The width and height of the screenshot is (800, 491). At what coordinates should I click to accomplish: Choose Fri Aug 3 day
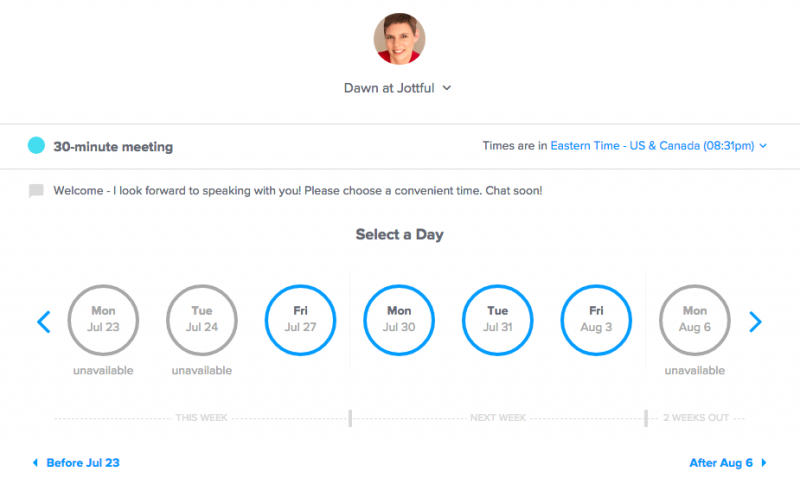click(x=596, y=320)
